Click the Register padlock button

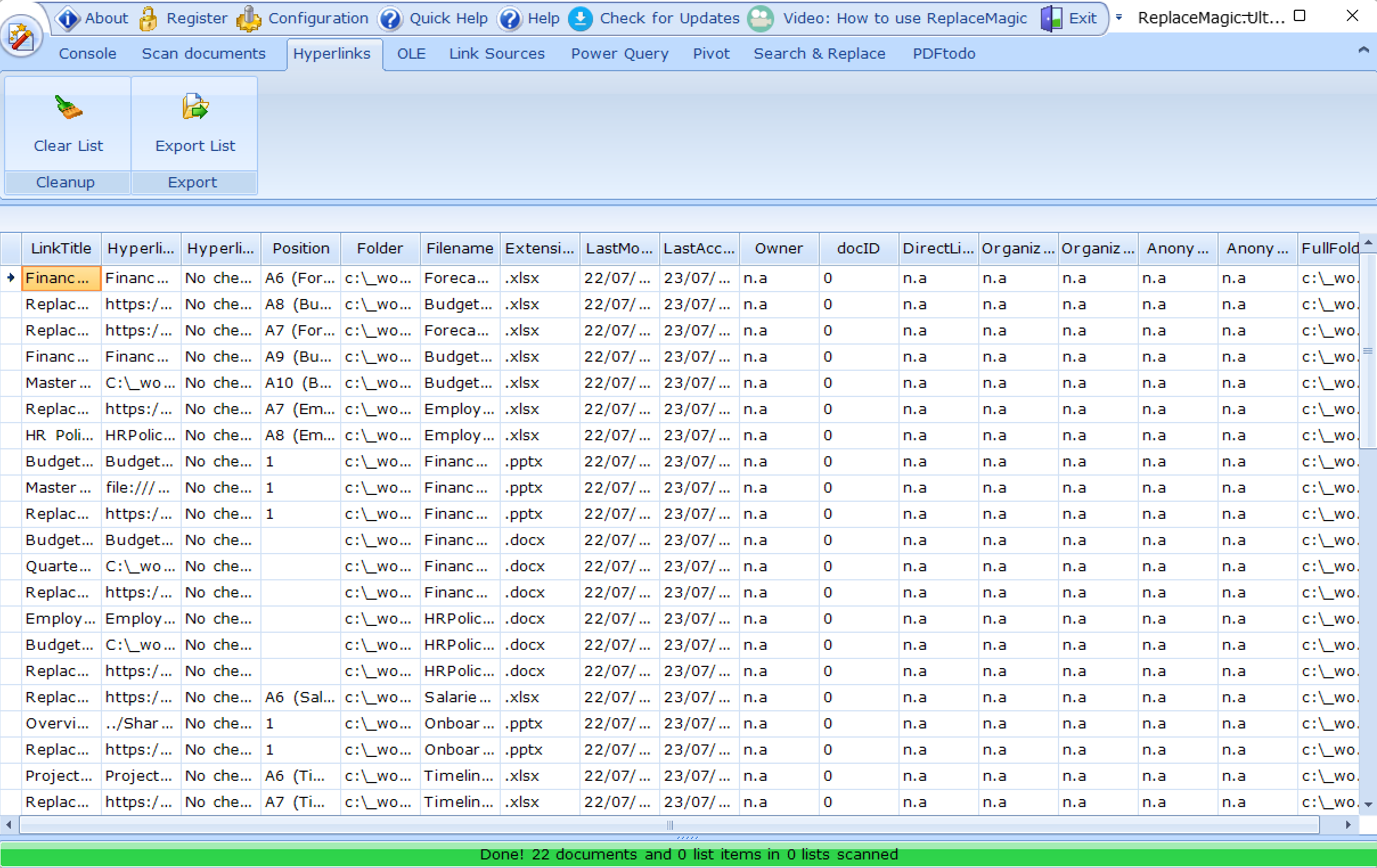(x=183, y=18)
